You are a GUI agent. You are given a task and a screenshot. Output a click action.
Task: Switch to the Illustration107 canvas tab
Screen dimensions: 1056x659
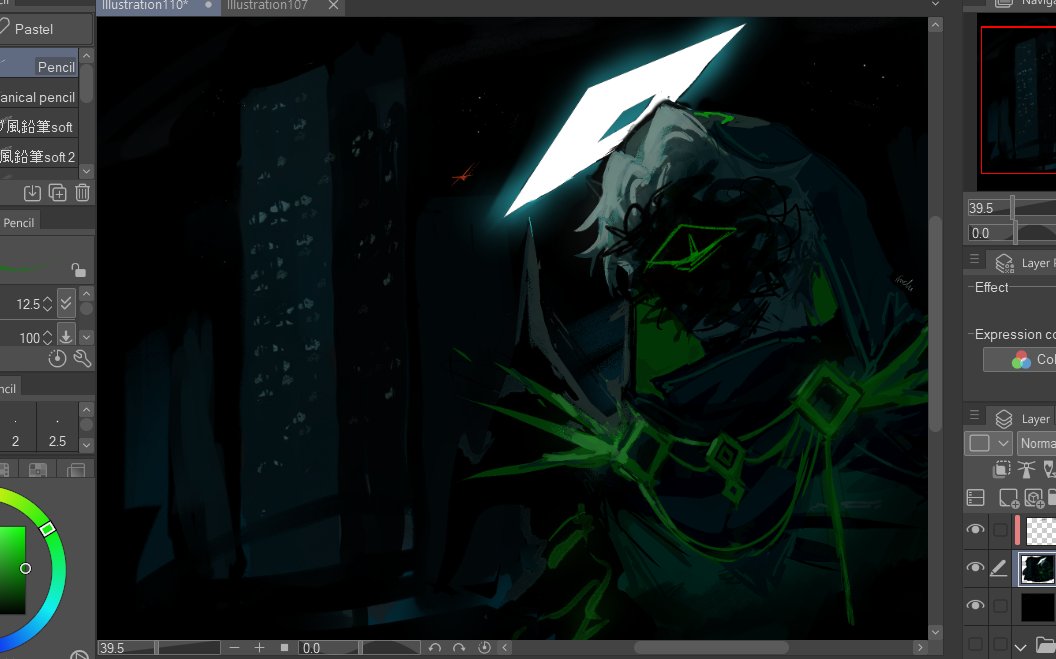pyautogui.click(x=267, y=6)
